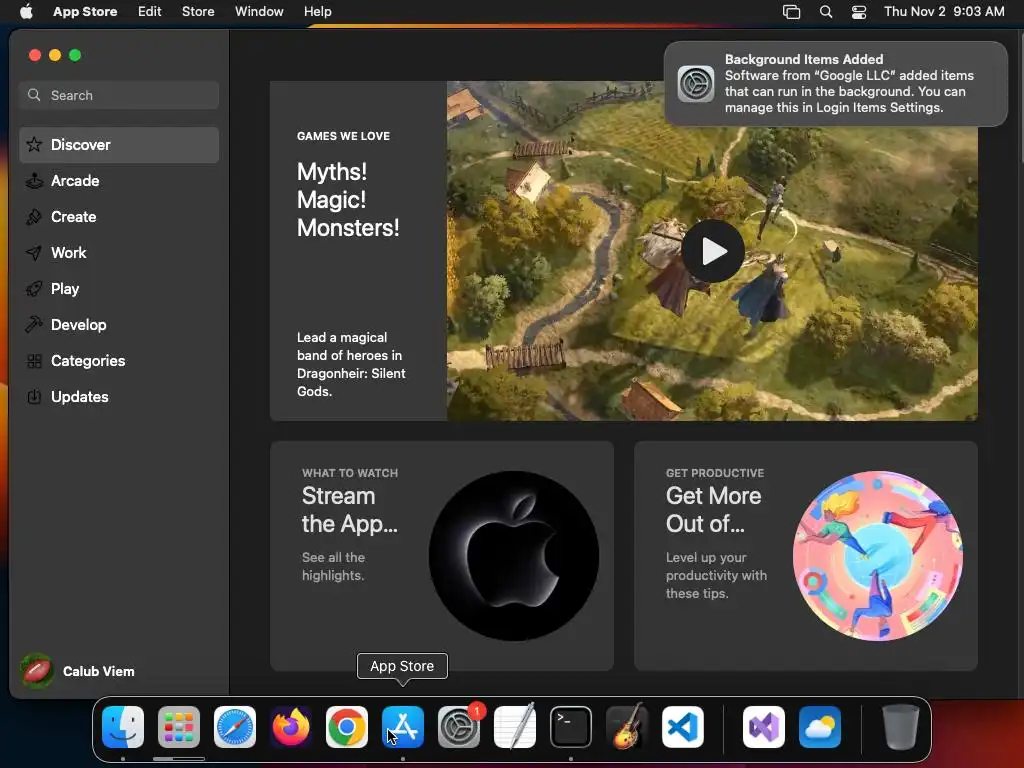Launch Visual Studio Code from the Dock
Viewport: 1024px width, 768px height.
pyautogui.click(x=683, y=727)
